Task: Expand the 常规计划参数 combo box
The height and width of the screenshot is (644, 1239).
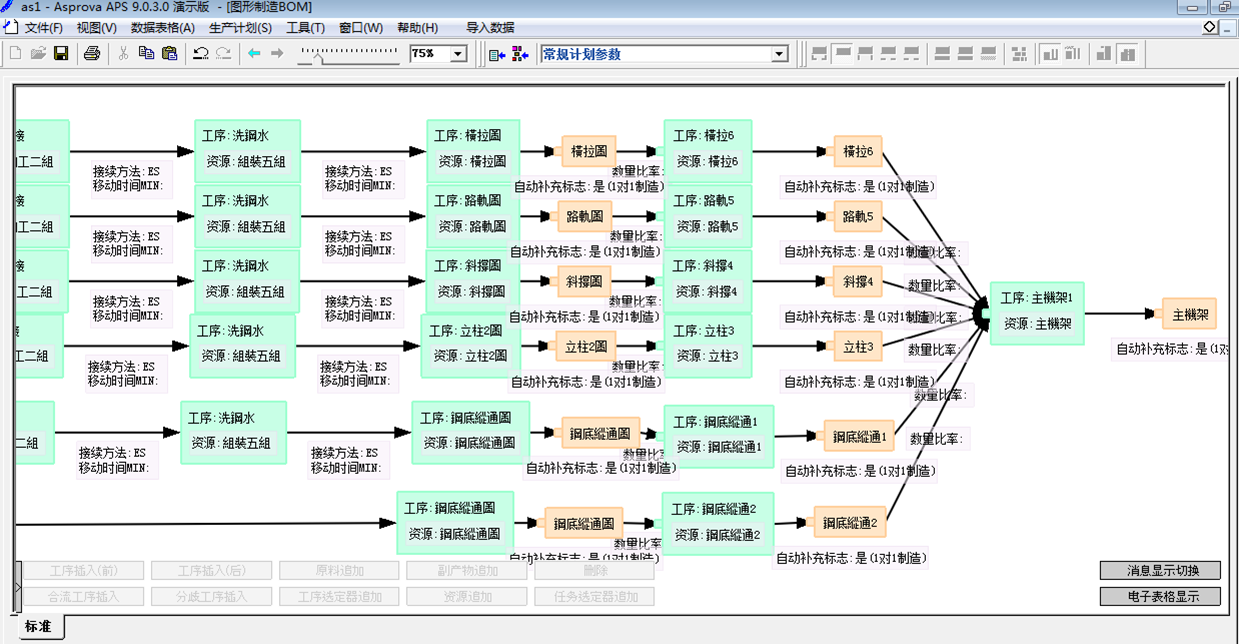Action: click(780, 54)
